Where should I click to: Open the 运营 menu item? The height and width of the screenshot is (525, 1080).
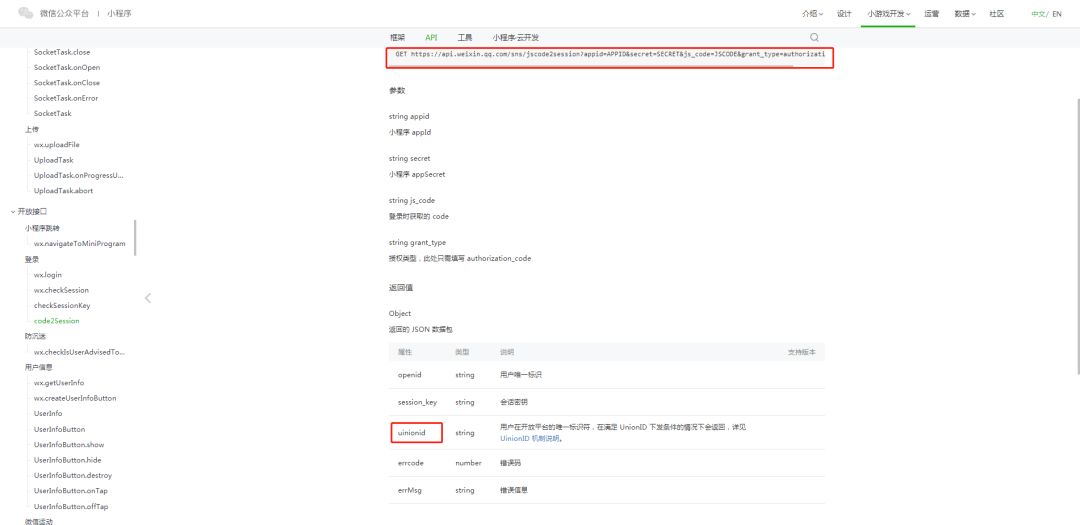[x=931, y=14]
